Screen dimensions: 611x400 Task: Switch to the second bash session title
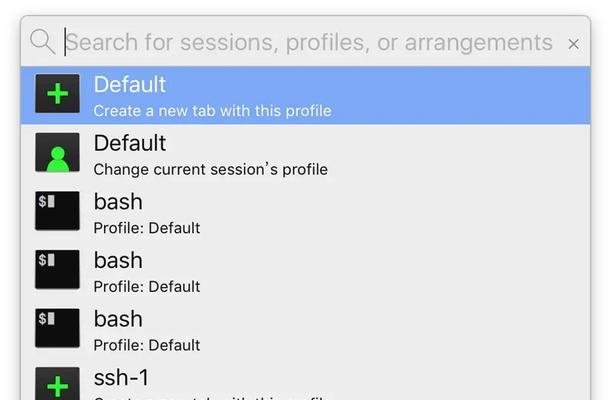[x=118, y=260]
